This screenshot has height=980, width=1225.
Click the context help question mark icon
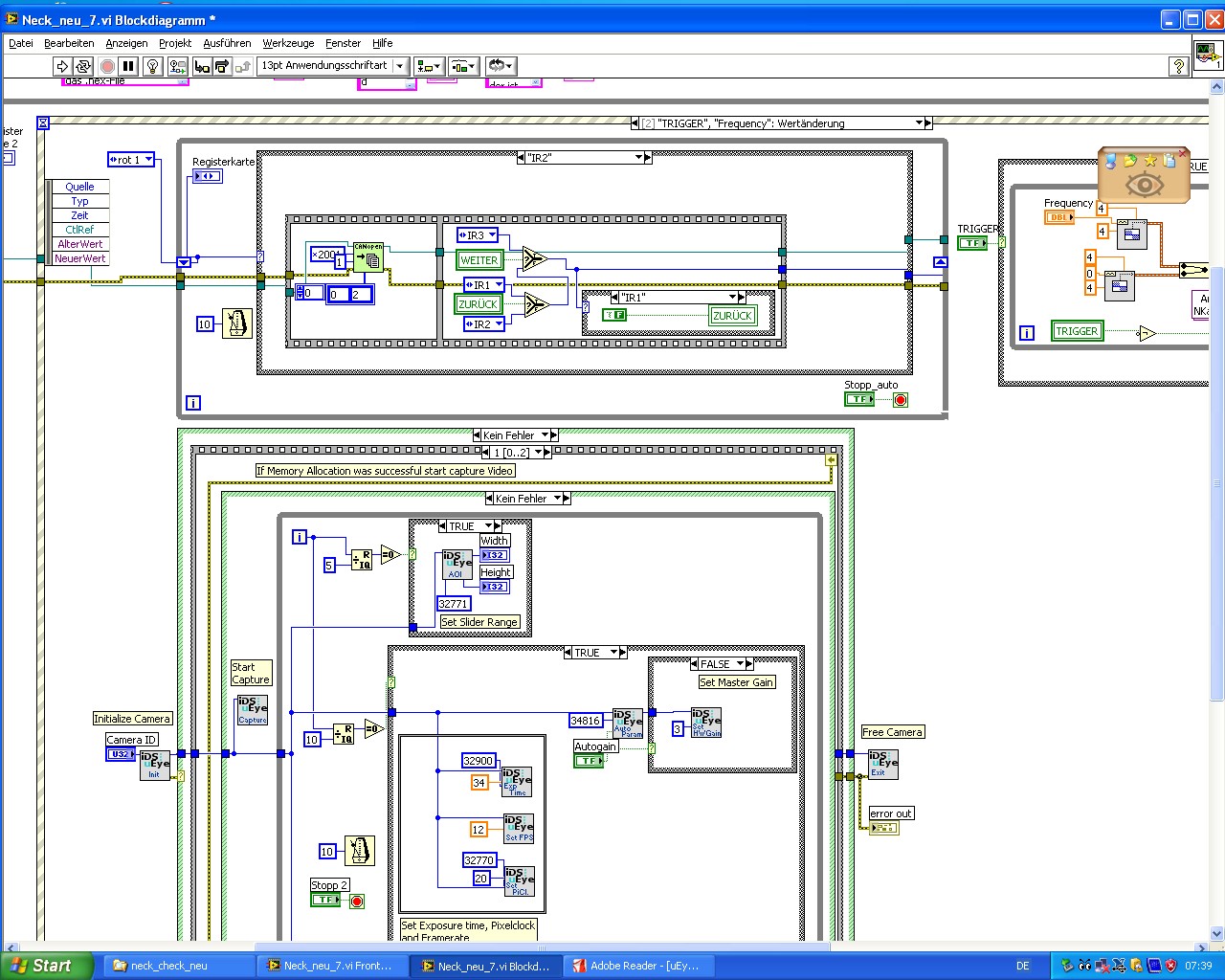coord(1179,66)
